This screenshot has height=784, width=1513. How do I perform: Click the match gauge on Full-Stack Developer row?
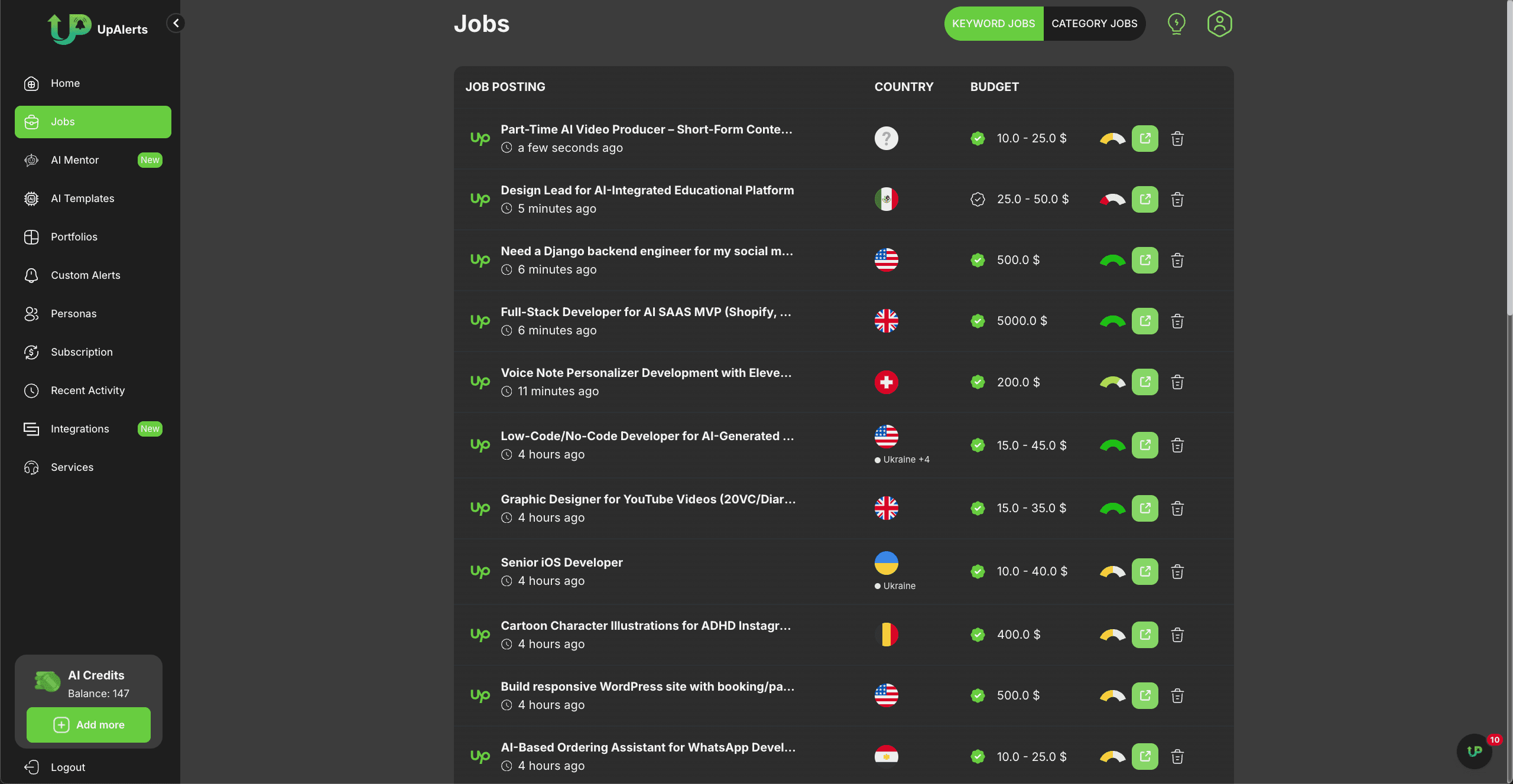[1113, 321]
